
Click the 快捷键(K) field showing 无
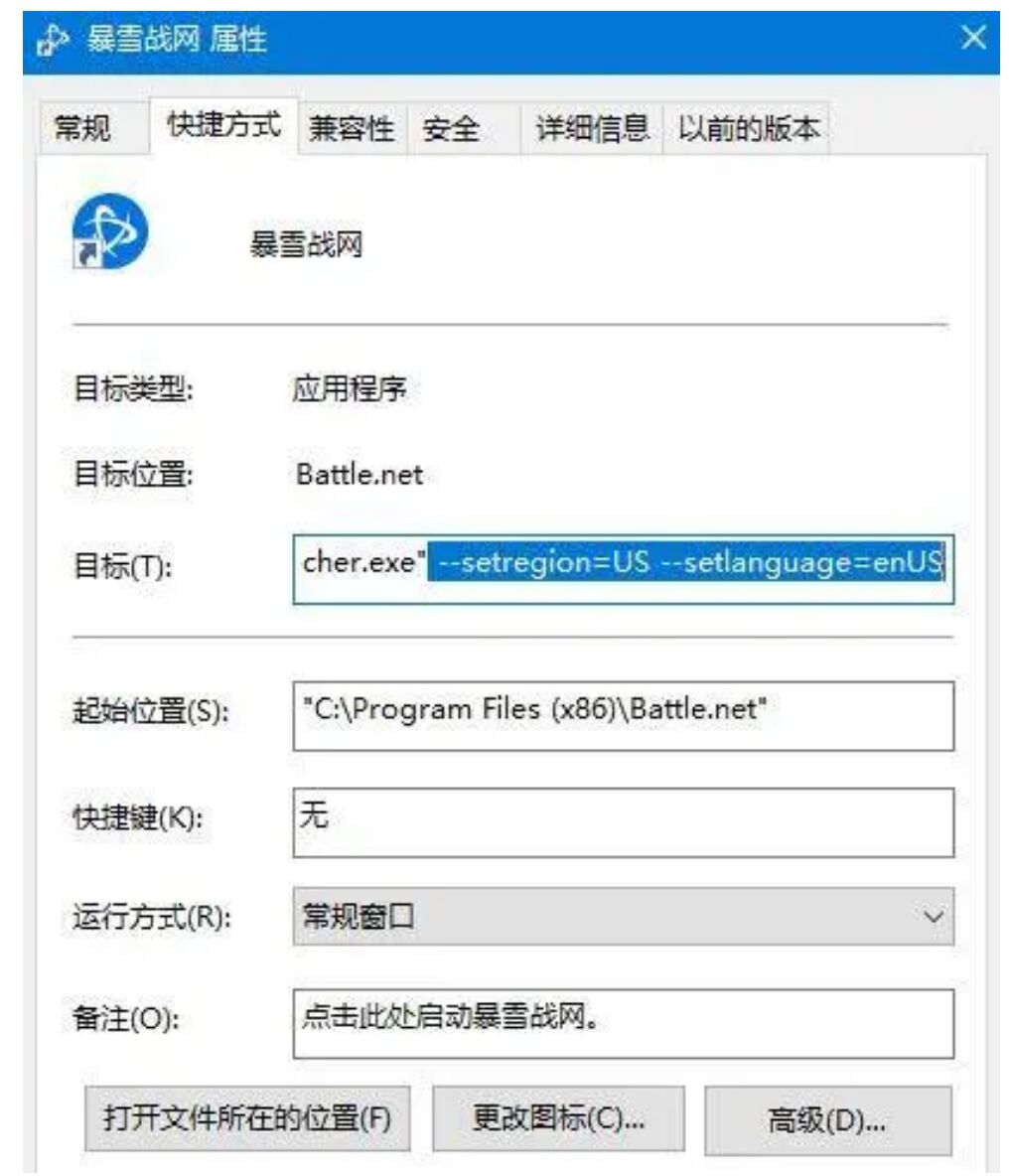pos(623,822)
